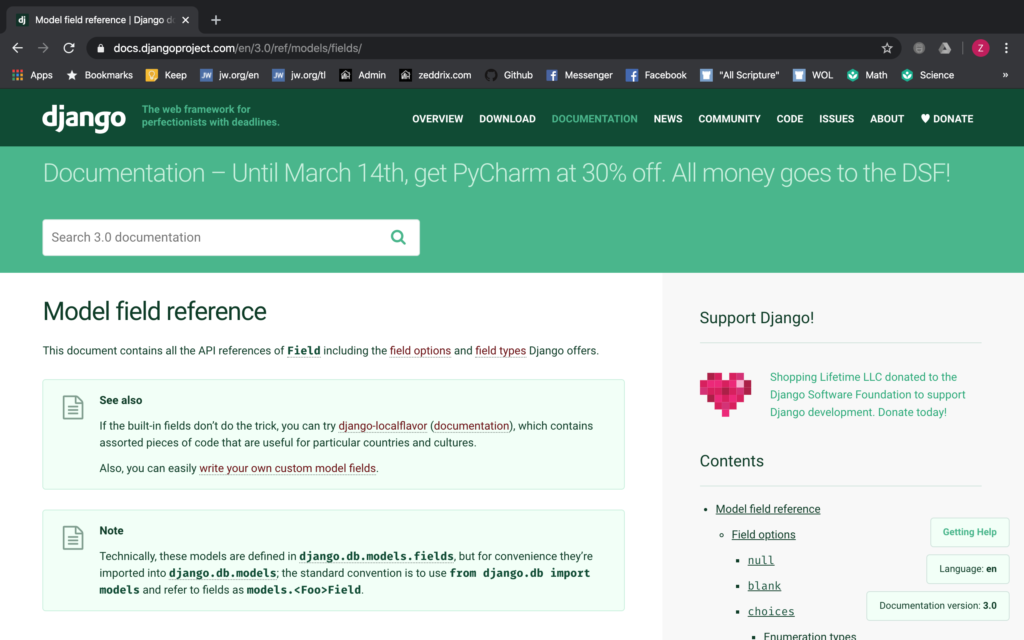Open the Community nav item

click(x=729, y=119)
